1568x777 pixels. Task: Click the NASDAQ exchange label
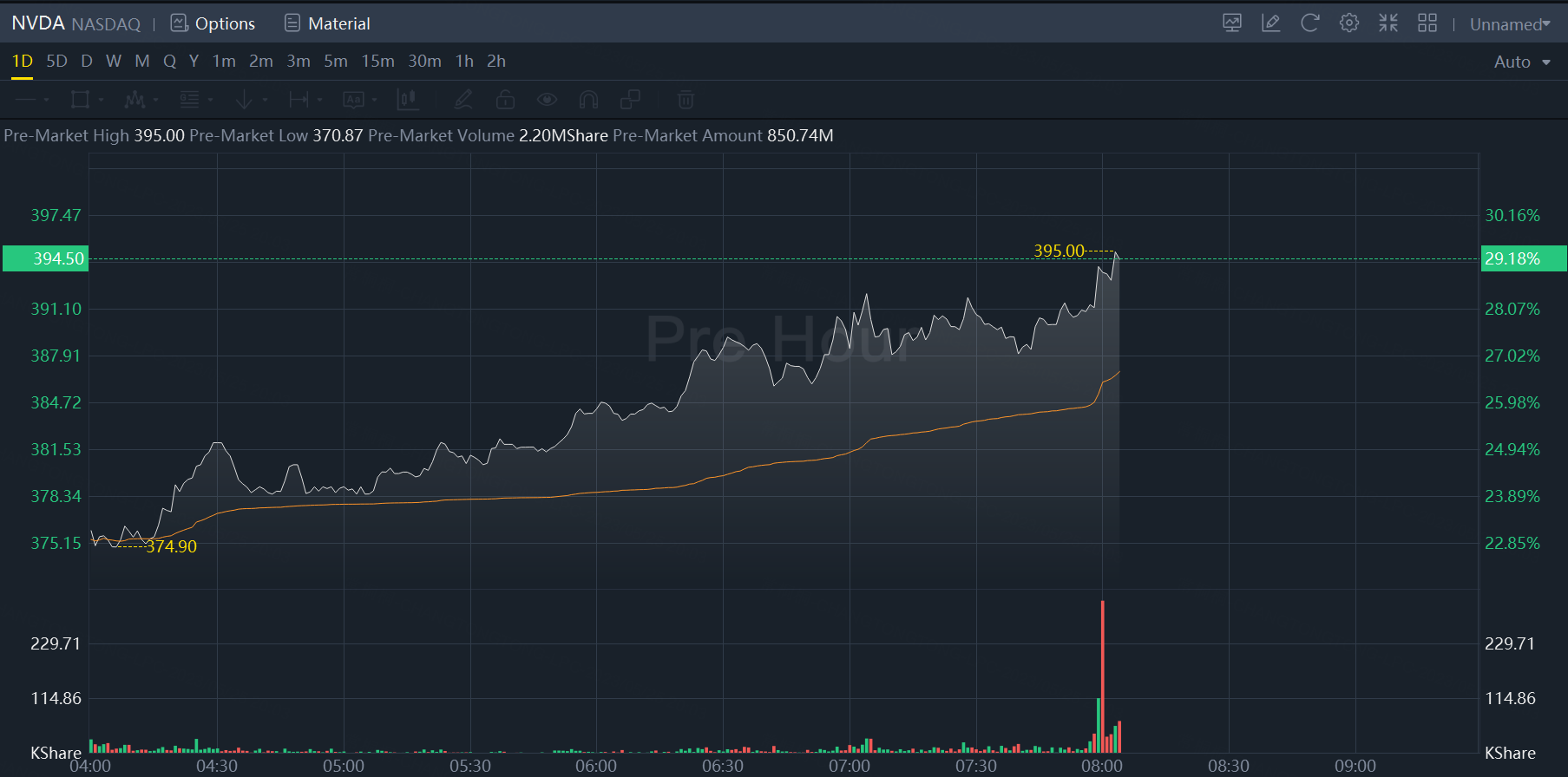click(106, 24)
